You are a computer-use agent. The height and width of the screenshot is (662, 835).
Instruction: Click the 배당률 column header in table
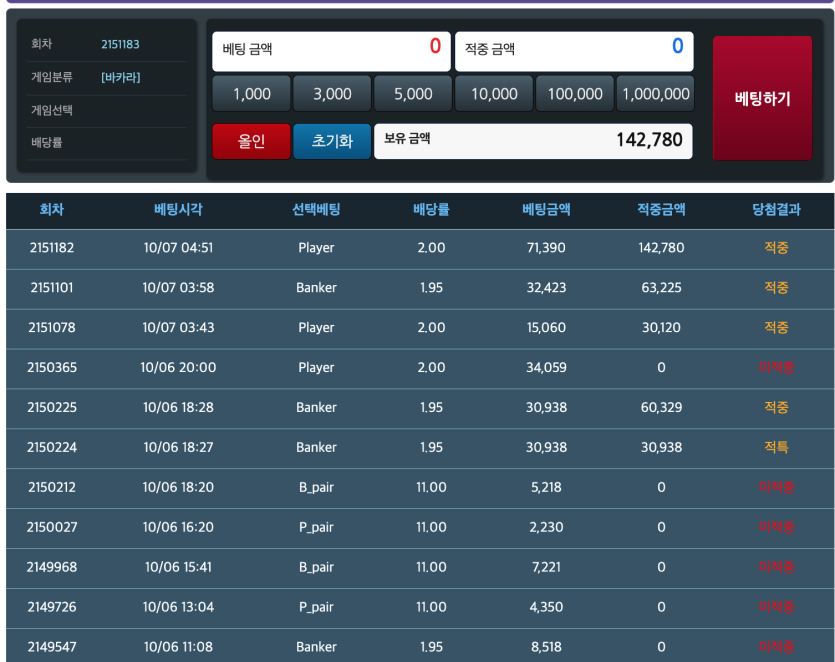[x=431, y=209]
